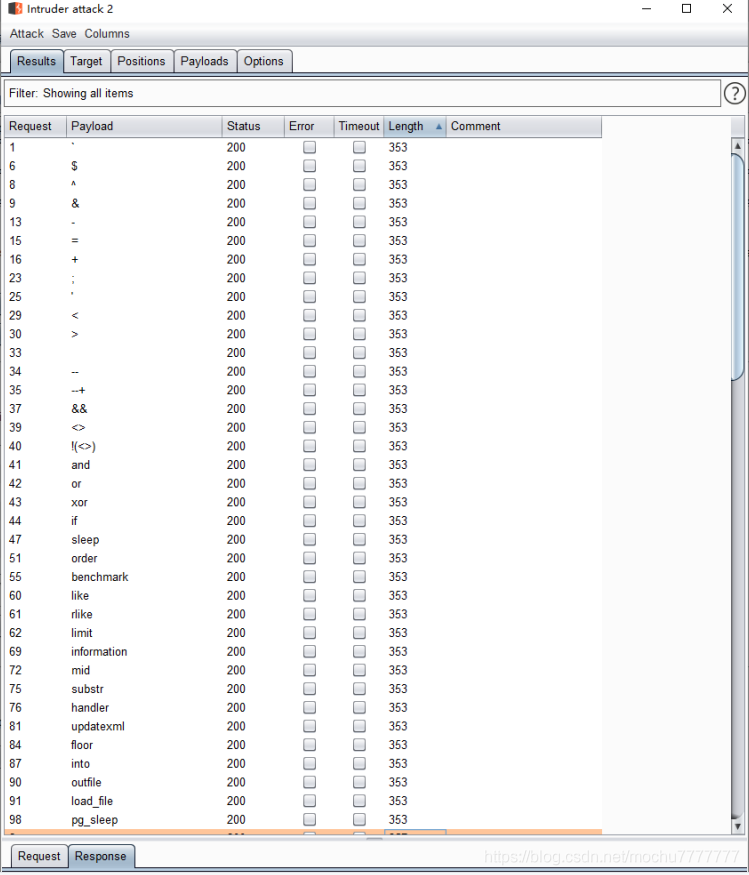Click the scrollbar down arrow
The width and height of the screenshot is (749, 875).
pyautogui.click(x=737, y=826)
